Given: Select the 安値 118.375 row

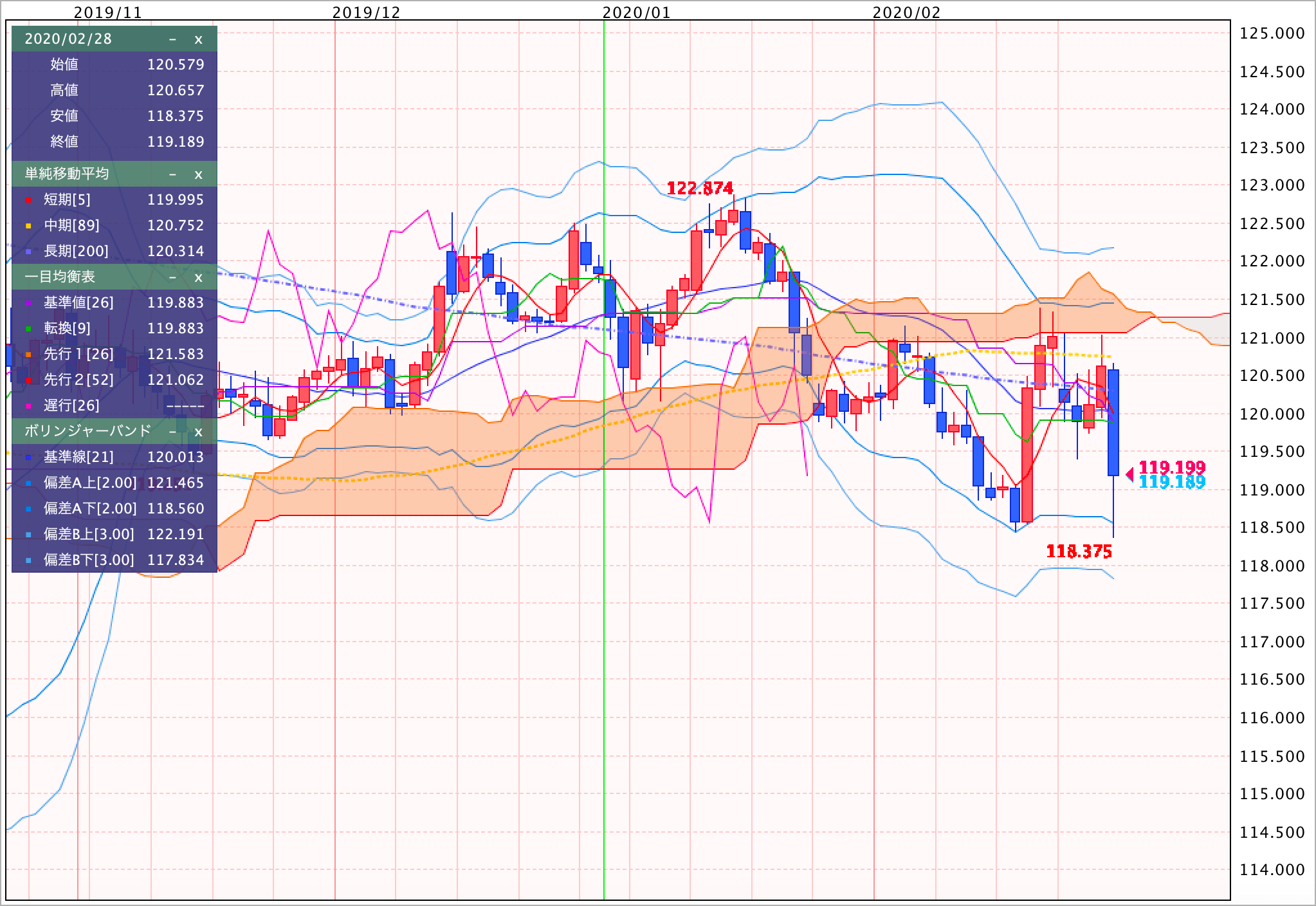Looking at the screenshot, I should pos(114,116).
